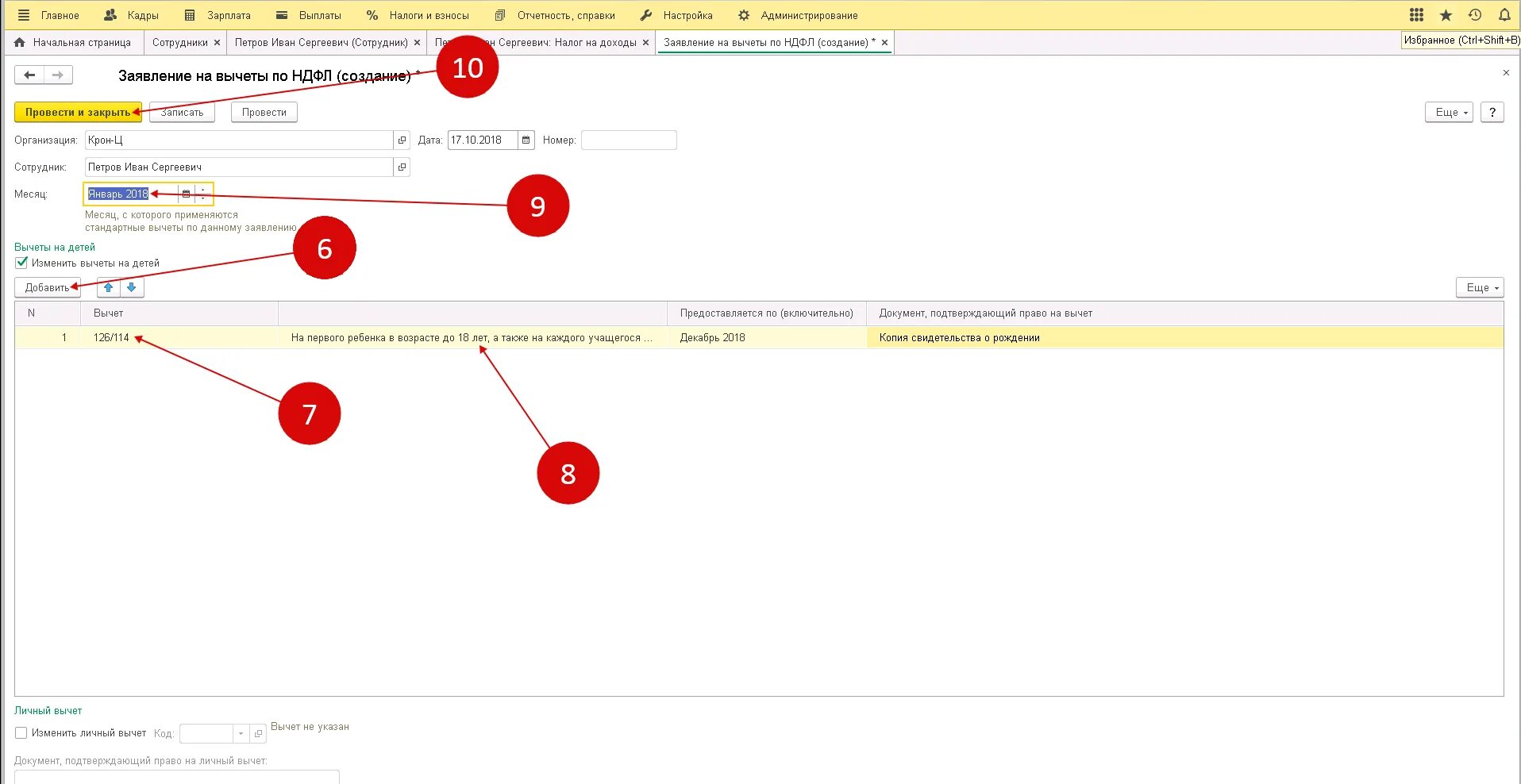
Task: Open help with the question mark button
Action: [x=1492, y=112]
